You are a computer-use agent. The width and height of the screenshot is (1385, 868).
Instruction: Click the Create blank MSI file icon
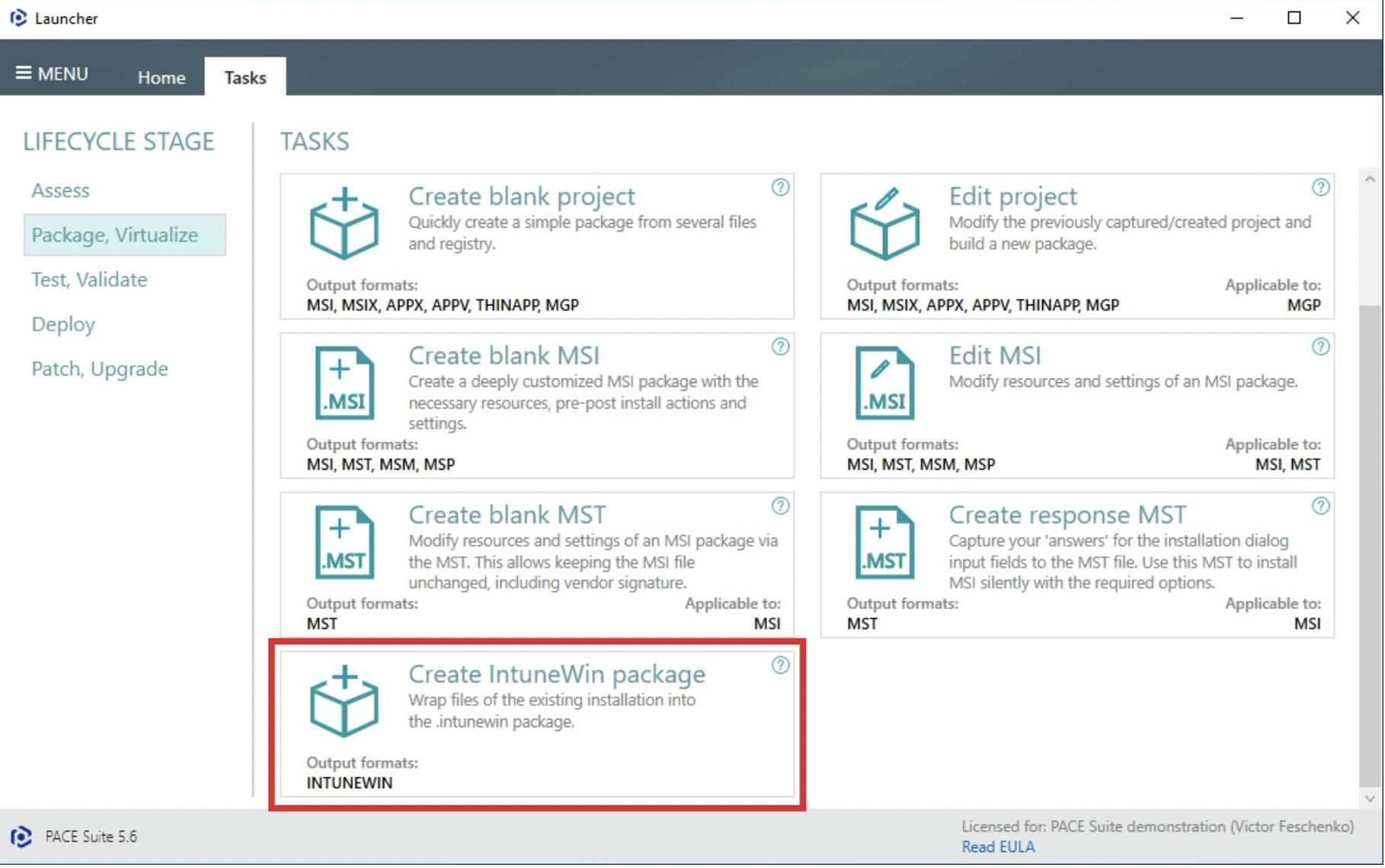click(x=344, y=383)
